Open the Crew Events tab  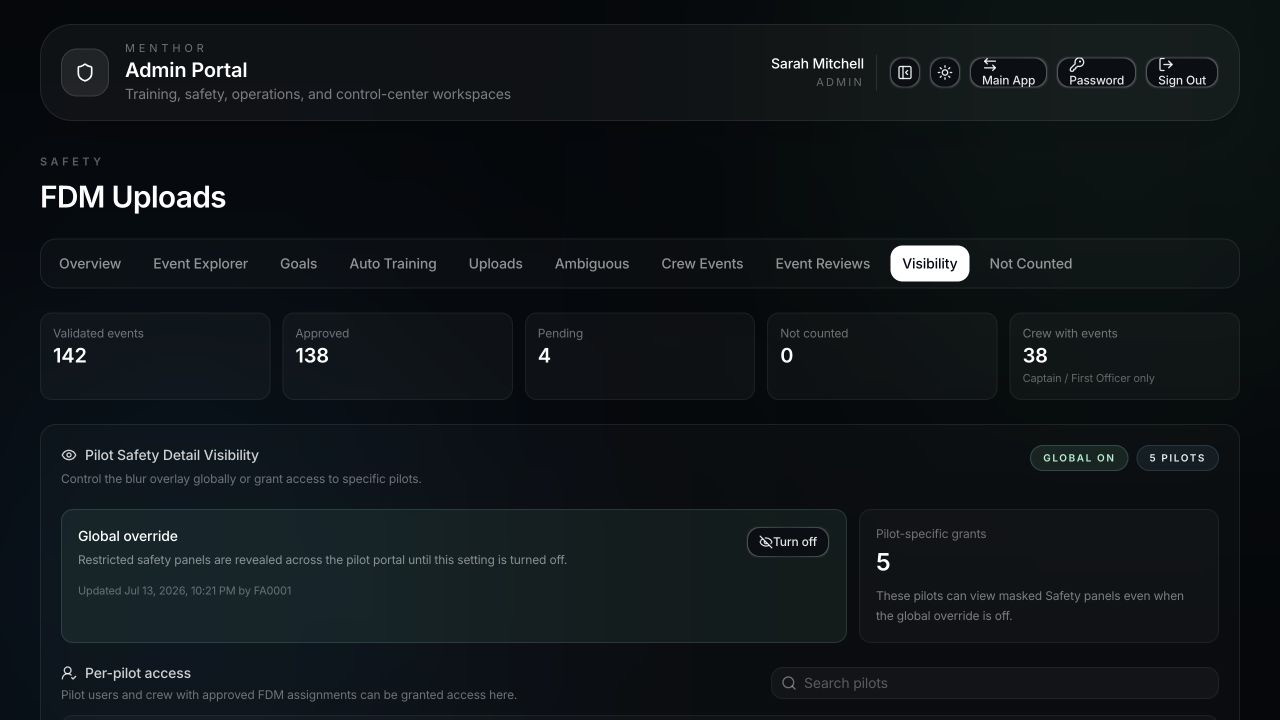[702, 264]
